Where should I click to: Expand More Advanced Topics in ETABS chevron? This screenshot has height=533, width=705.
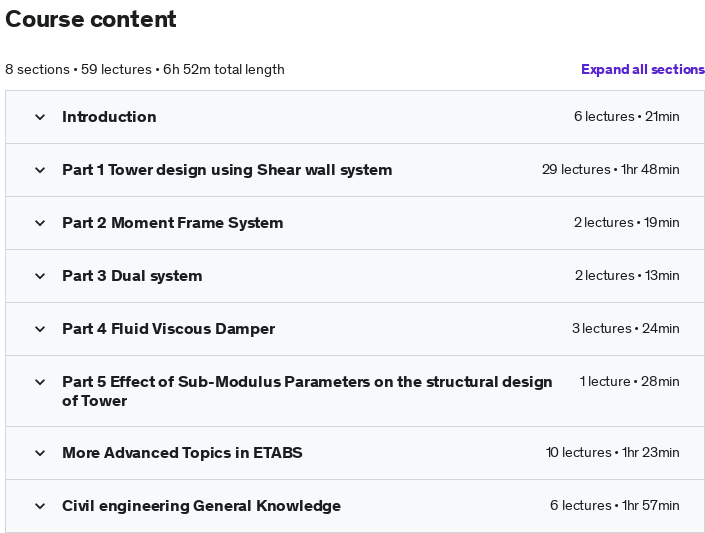(x=40, y=453)
